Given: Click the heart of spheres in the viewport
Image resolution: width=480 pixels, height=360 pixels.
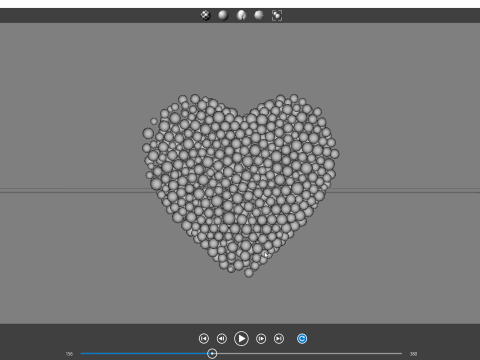Looking at the screenshot, I should (x=241, y=186).
